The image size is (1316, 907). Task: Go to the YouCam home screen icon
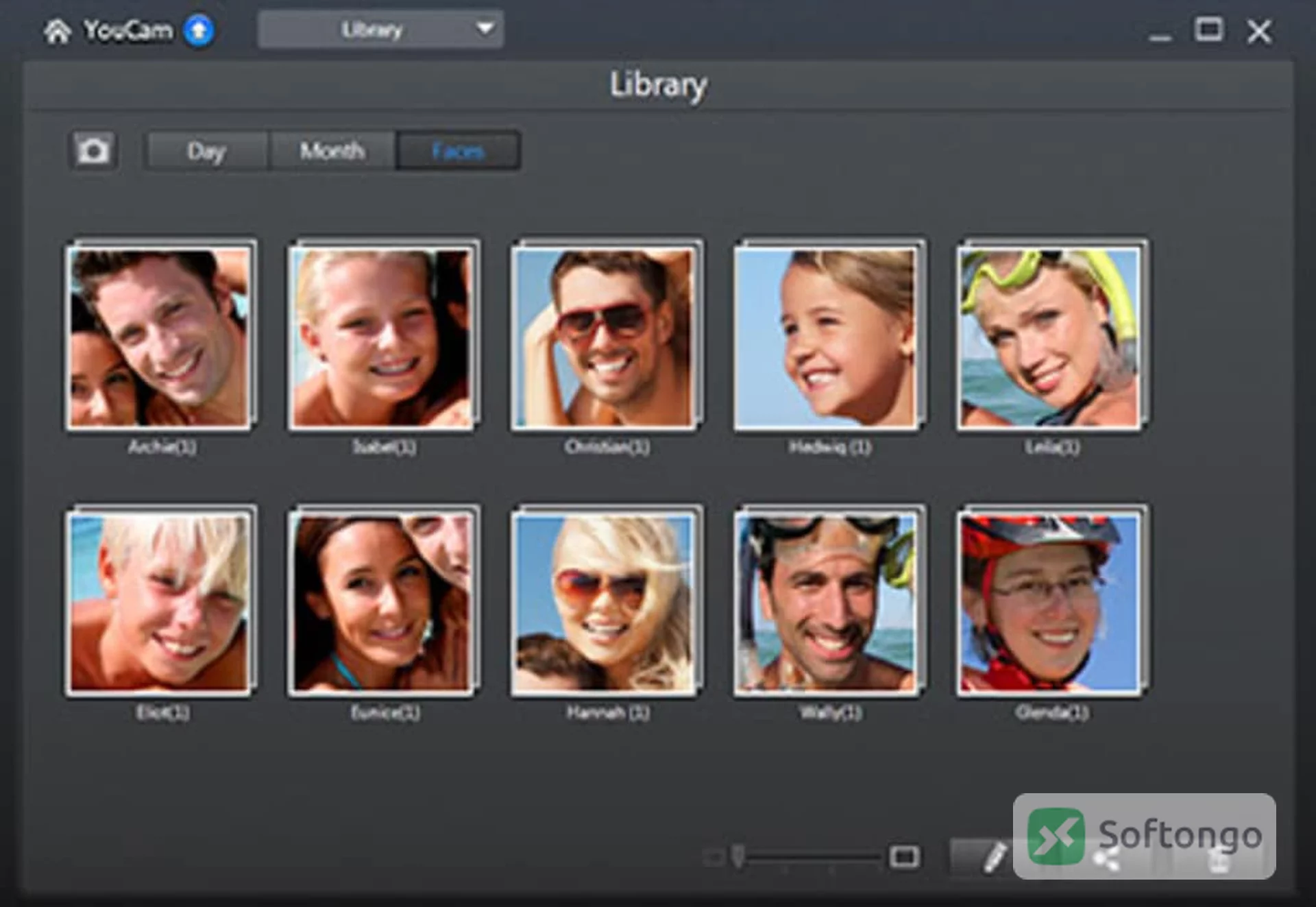click(57, 31)
